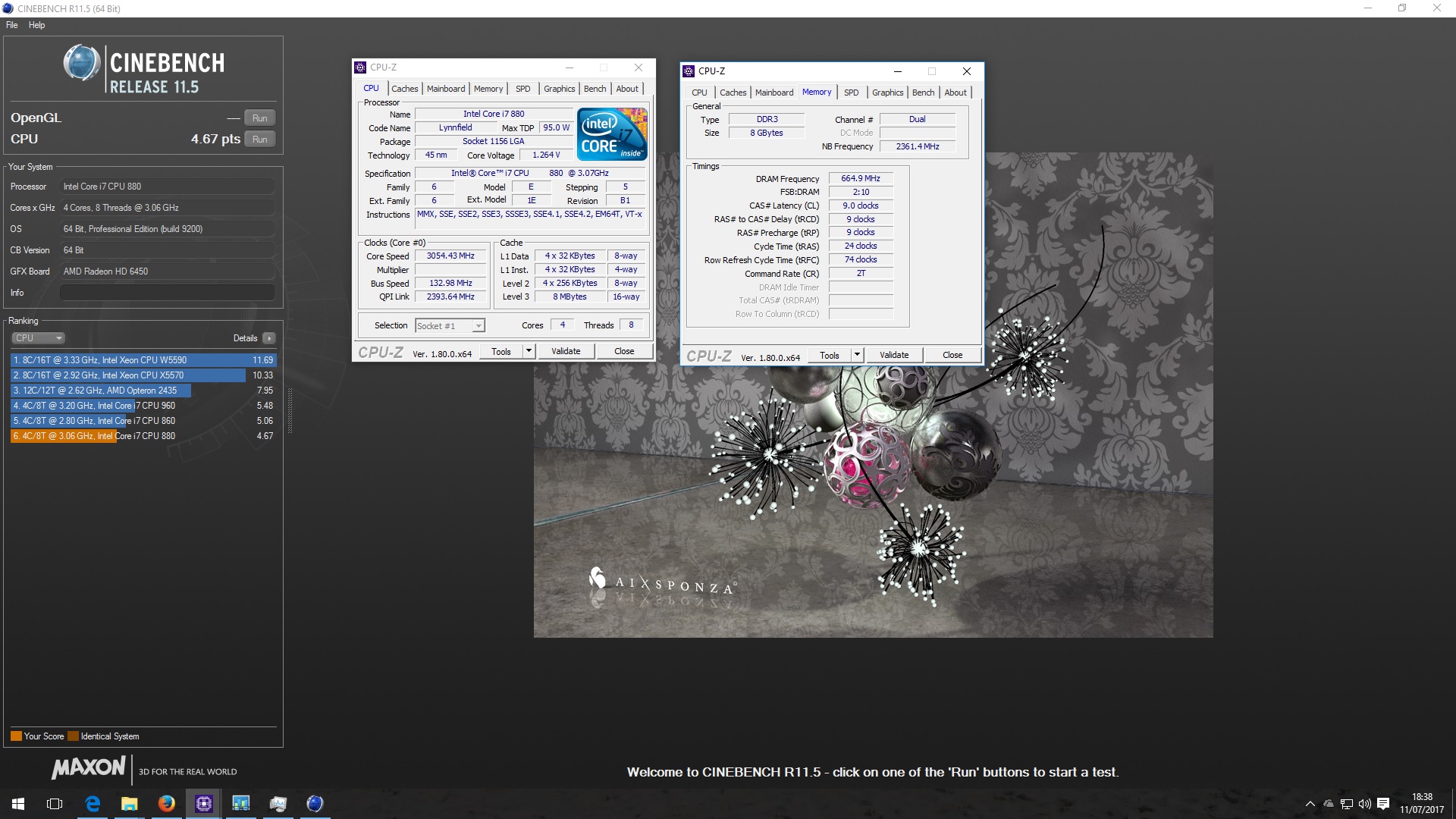Click the Intel Core i7 logo in CPU-Z
The image size is (1456, 819).
click(x=612, y=133)
